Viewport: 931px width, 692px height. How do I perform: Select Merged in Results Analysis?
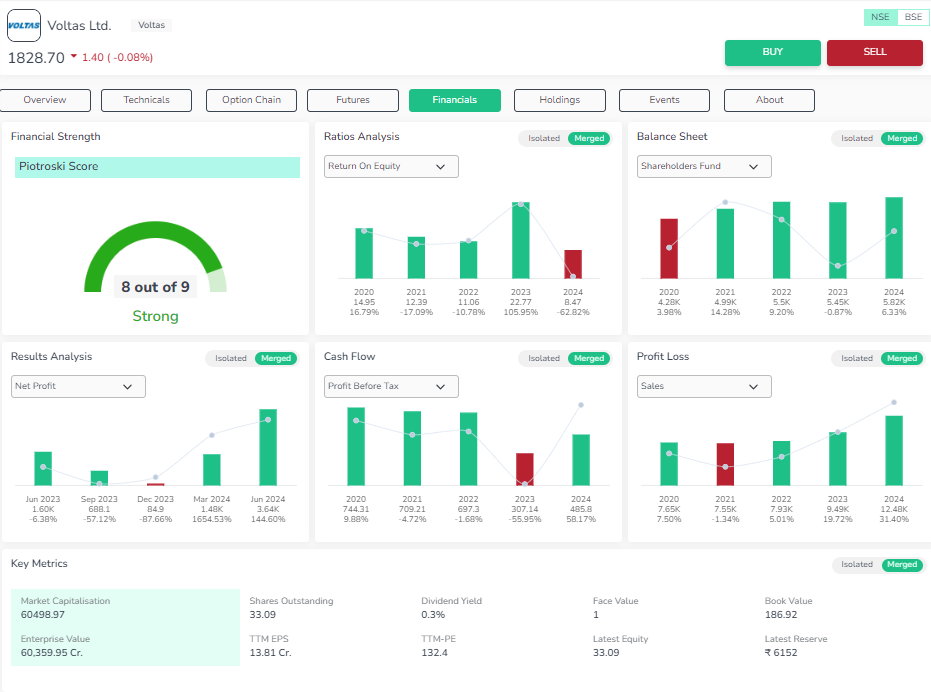(x=276, y=358)
